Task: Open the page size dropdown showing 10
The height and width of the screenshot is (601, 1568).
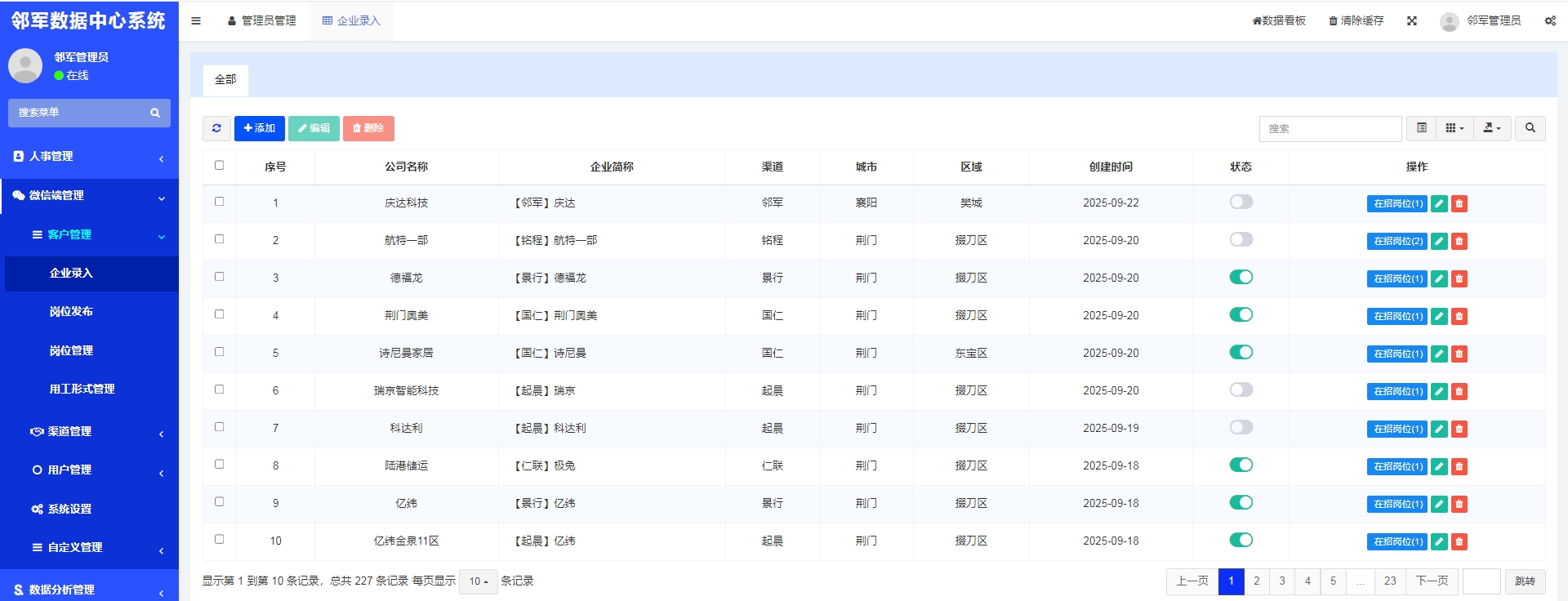Action: (478, 581)
